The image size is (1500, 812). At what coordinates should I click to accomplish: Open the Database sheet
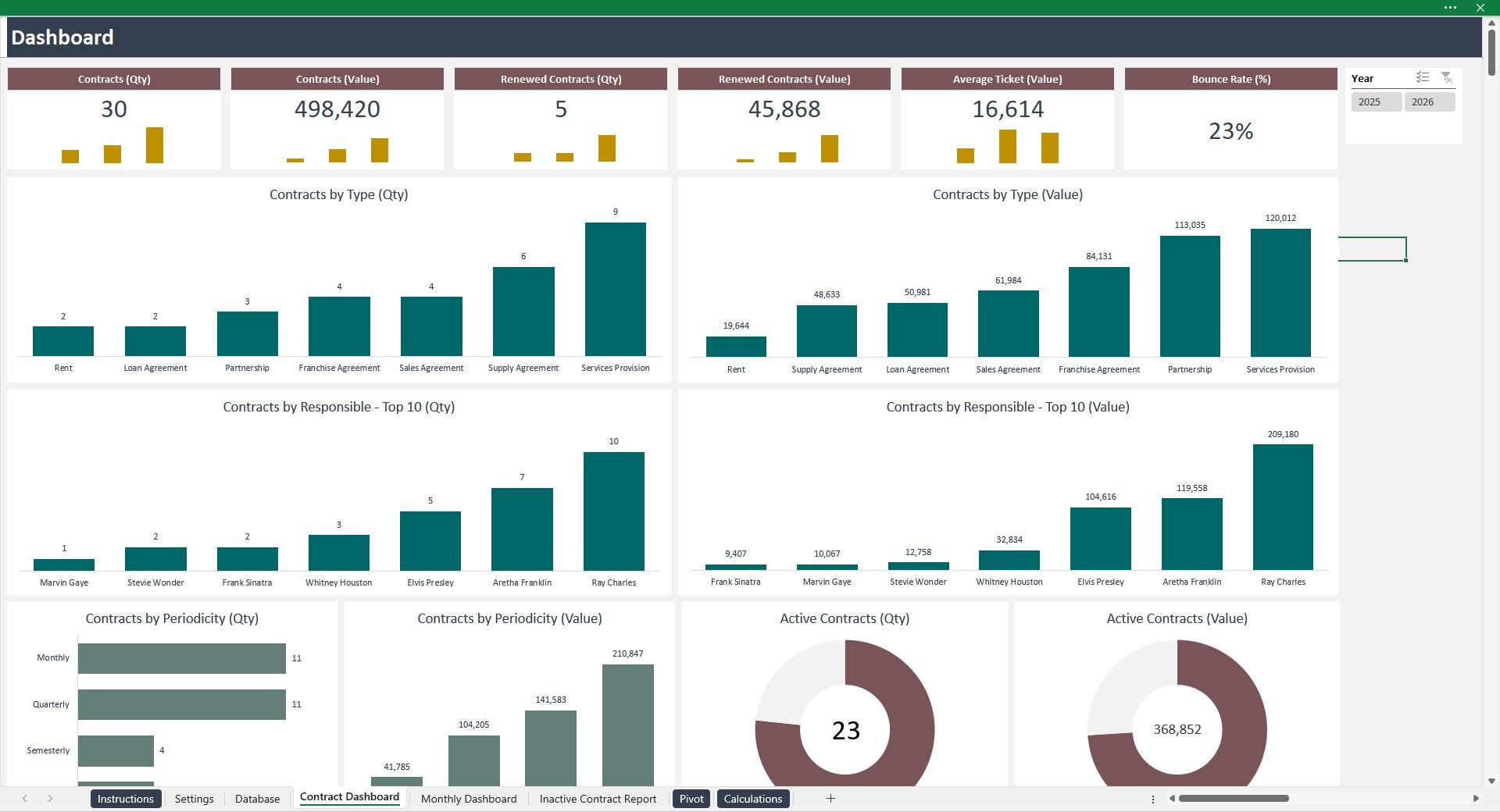pos(257,799)
